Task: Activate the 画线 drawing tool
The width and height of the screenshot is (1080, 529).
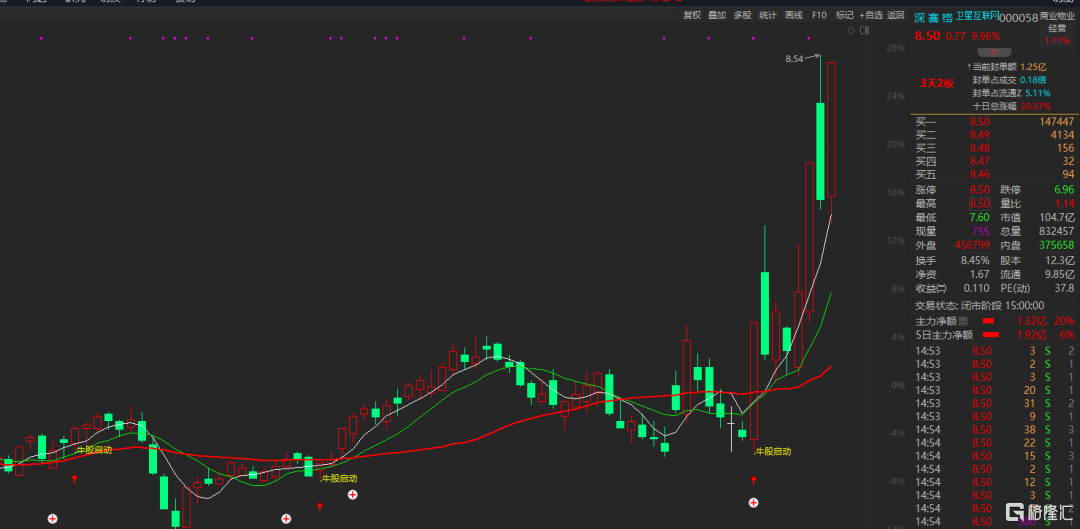Action: 794,15
